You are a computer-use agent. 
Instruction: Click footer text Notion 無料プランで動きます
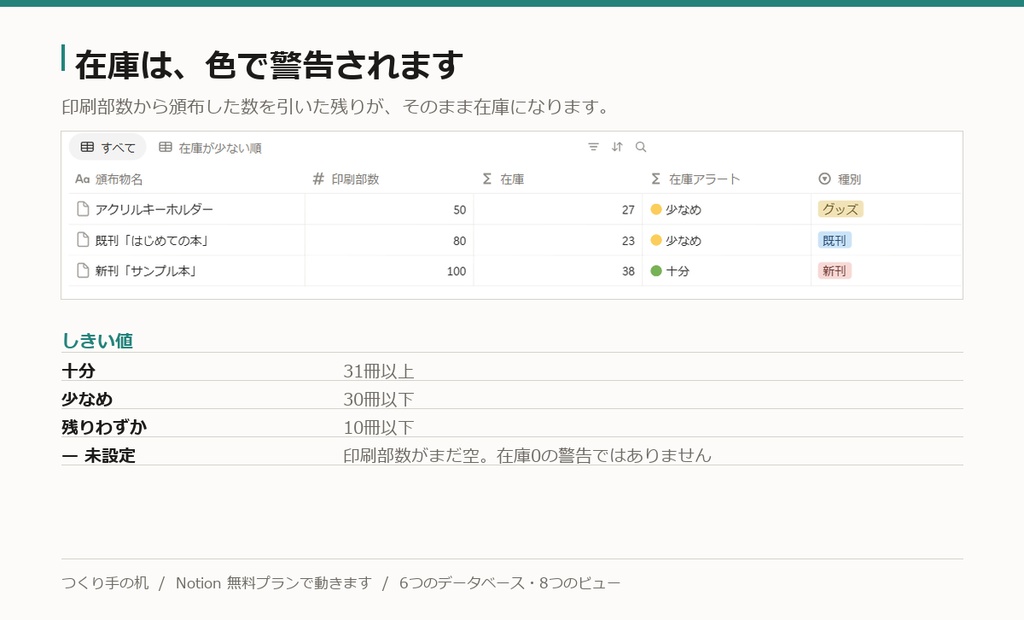coord(274,583)
